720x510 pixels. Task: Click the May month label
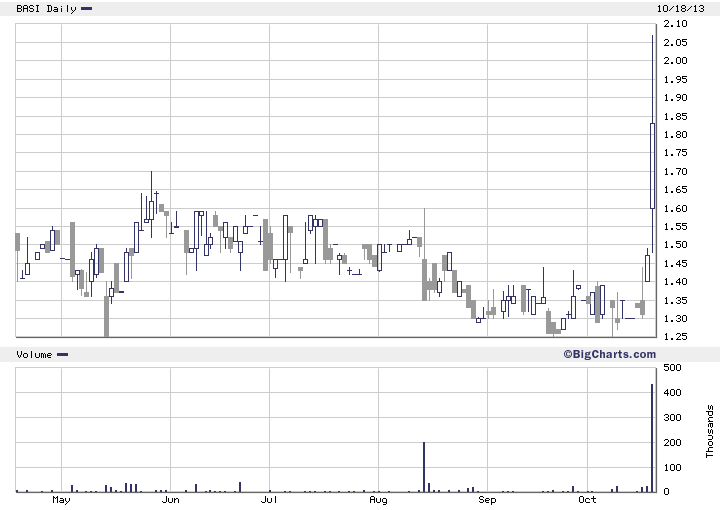click(x=61, y=499)
